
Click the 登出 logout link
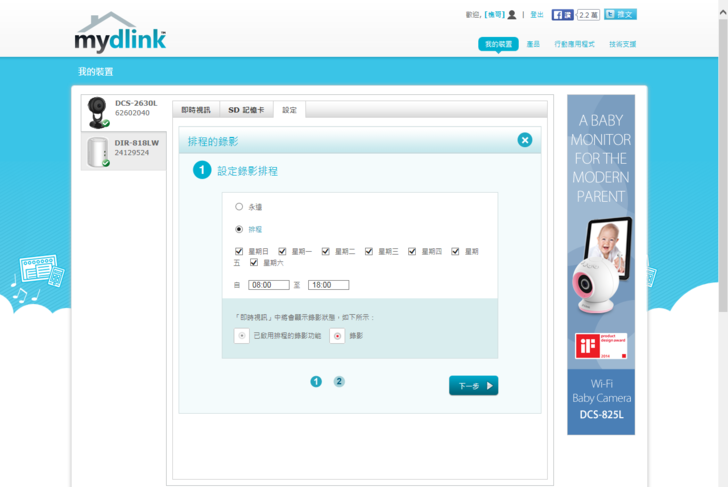click(x=537, y=15)
